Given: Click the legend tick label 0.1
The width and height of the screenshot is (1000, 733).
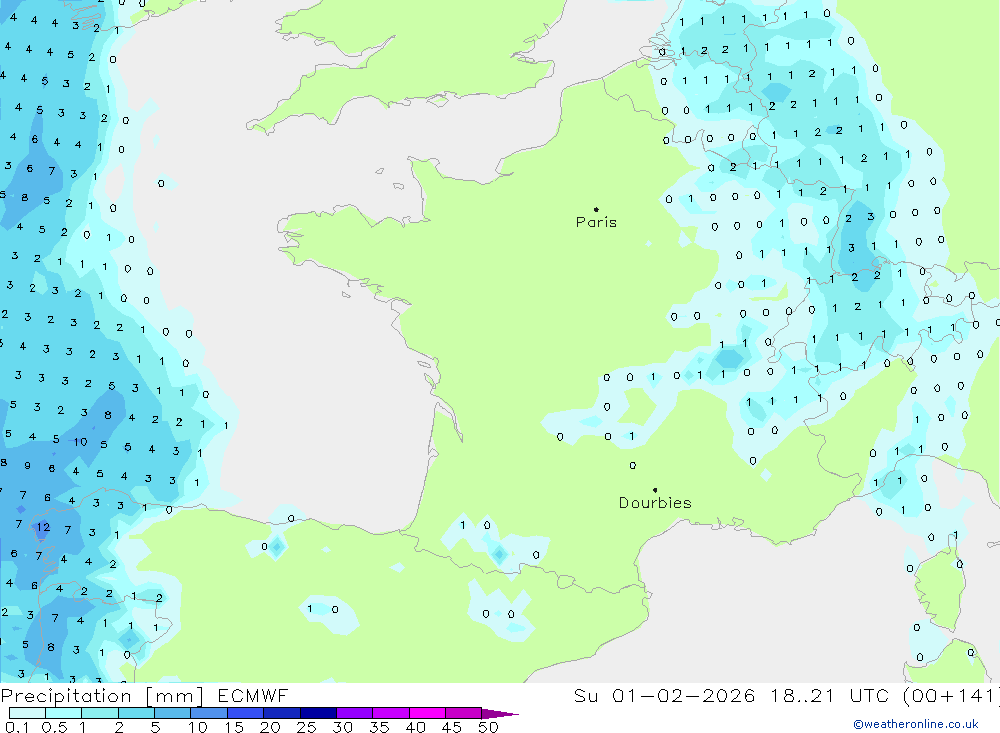Looking at the screenshot, I should [17, 727].
